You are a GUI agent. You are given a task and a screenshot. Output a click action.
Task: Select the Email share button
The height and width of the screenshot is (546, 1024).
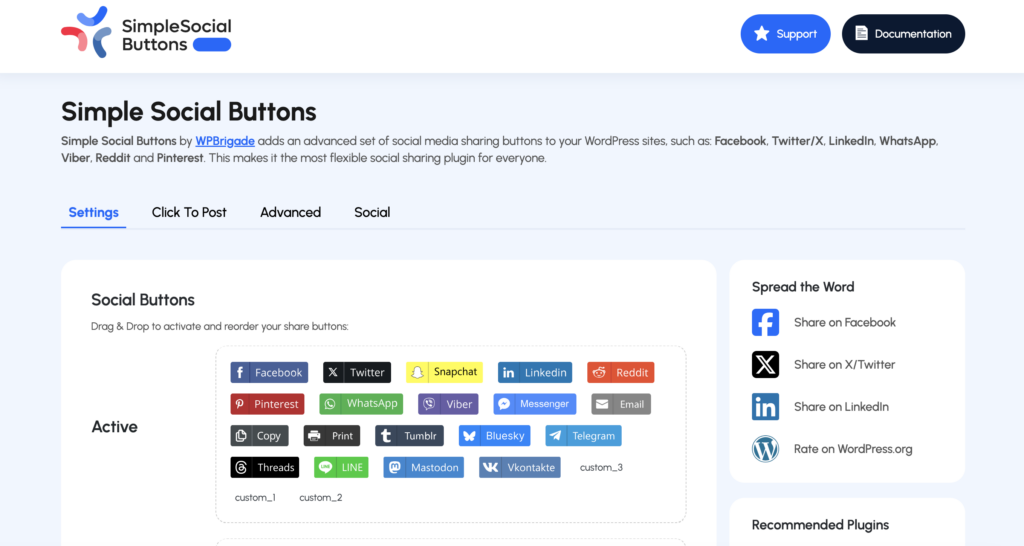coord(621,404)
